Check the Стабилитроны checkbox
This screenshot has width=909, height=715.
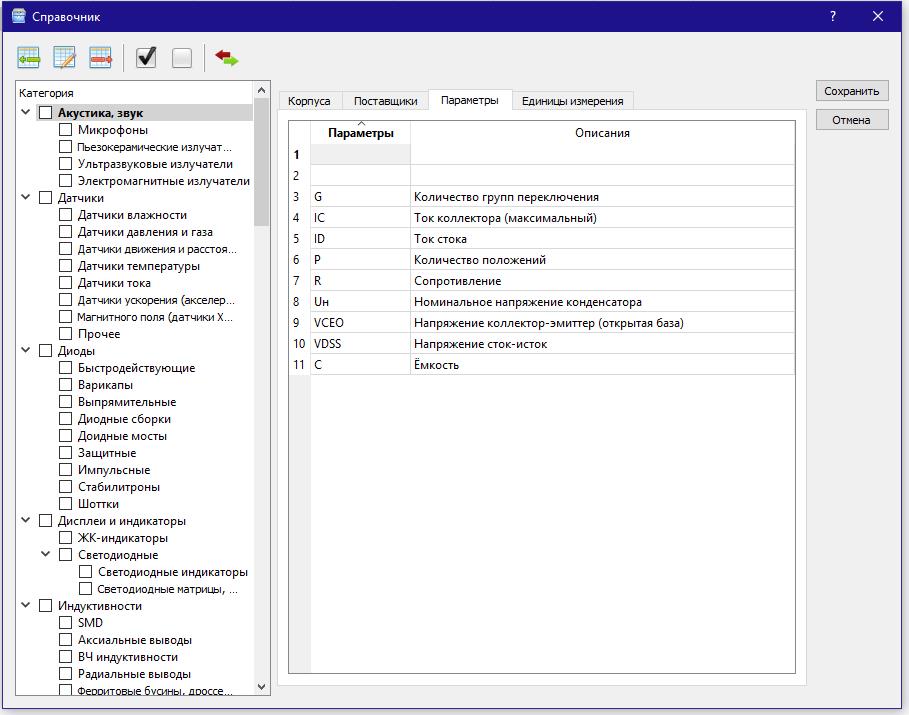(x=66, y=487)
